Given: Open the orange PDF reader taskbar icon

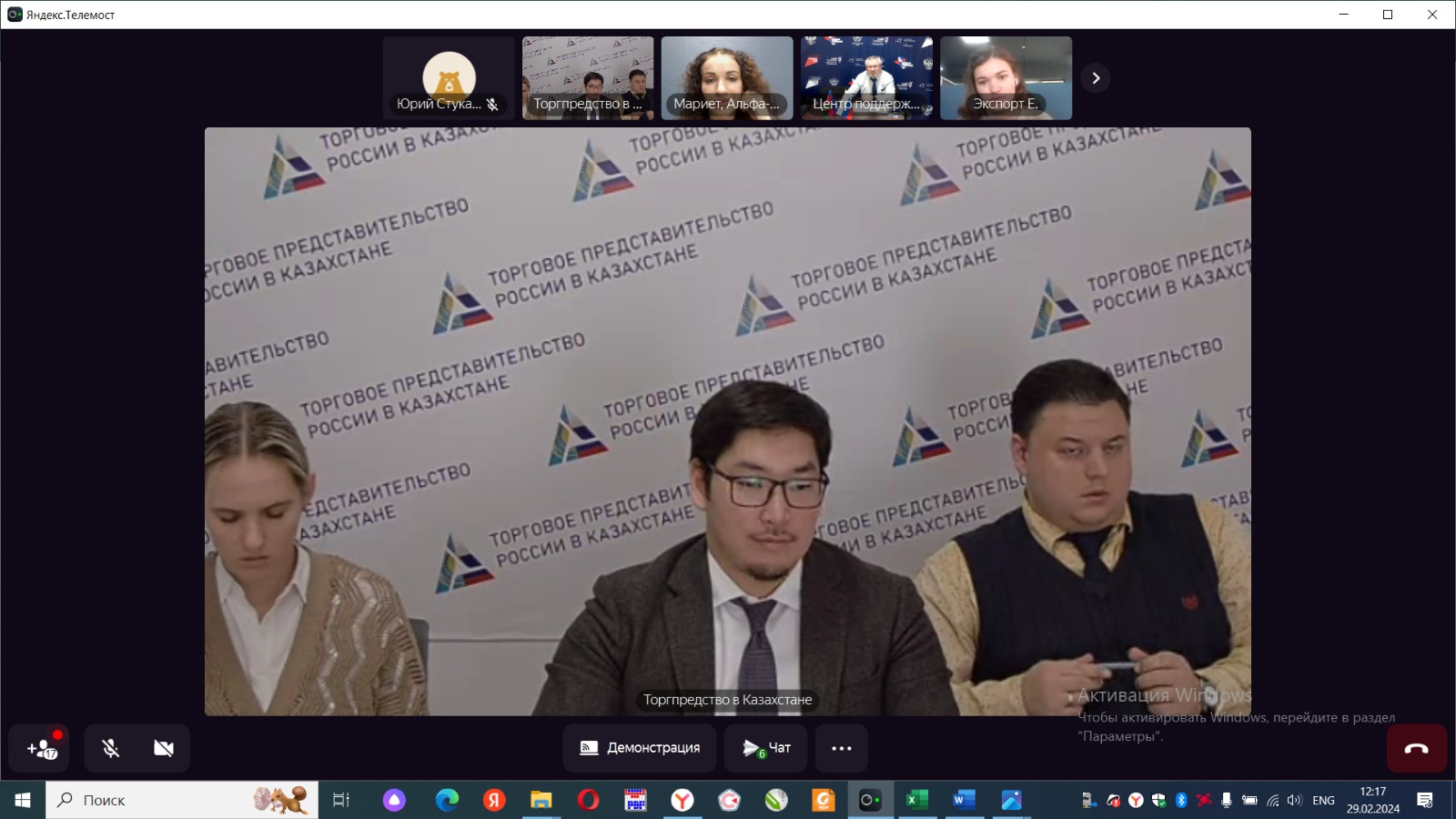Looking at the screenshot, I should coord(824,800).
